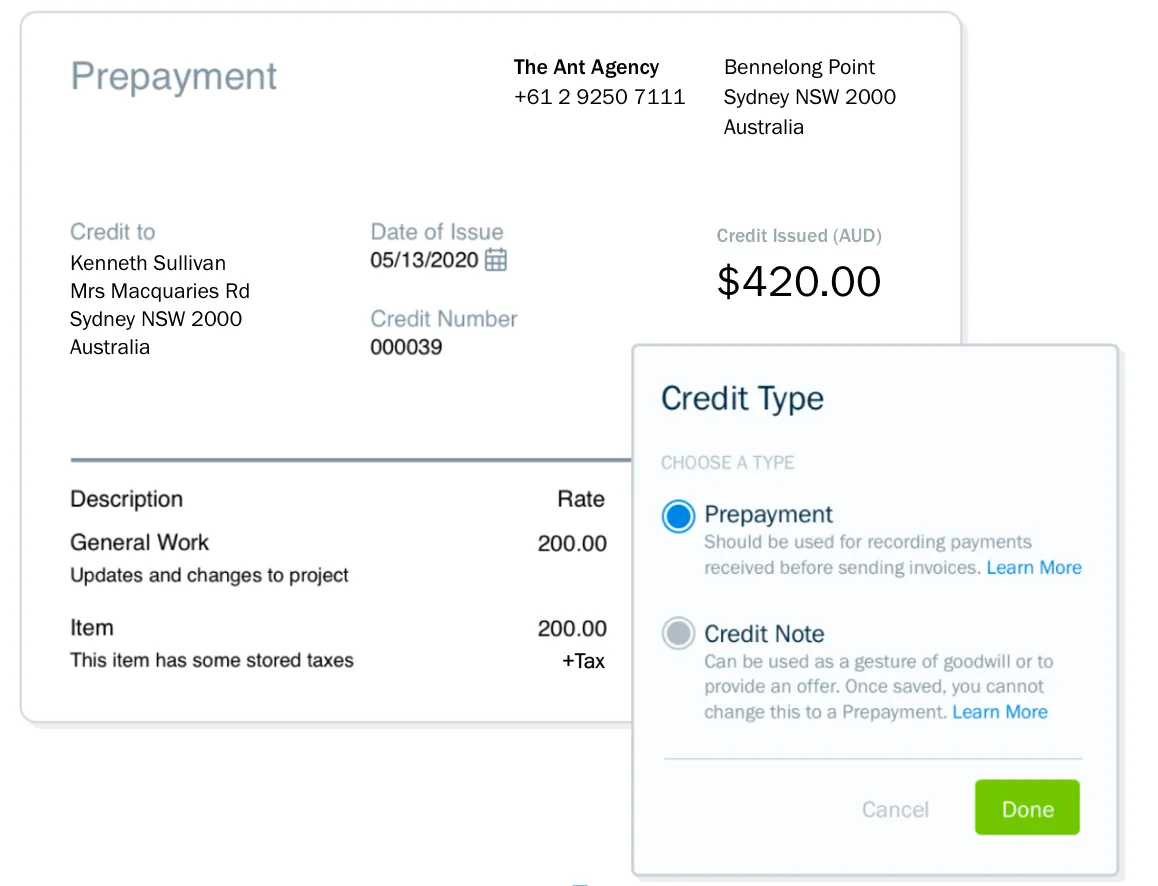
Task: Edit 'Updates and changes to project' description
Action: click(x=209, y=576)
